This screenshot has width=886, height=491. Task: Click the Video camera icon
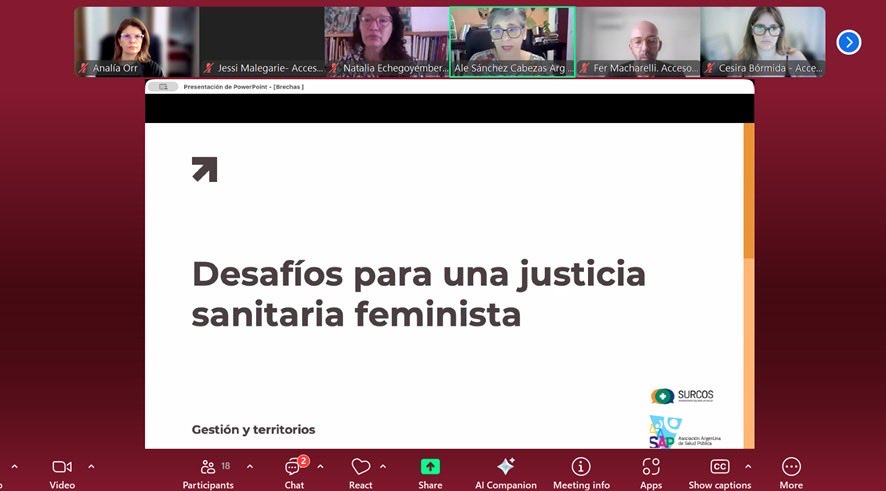point(62,467)
